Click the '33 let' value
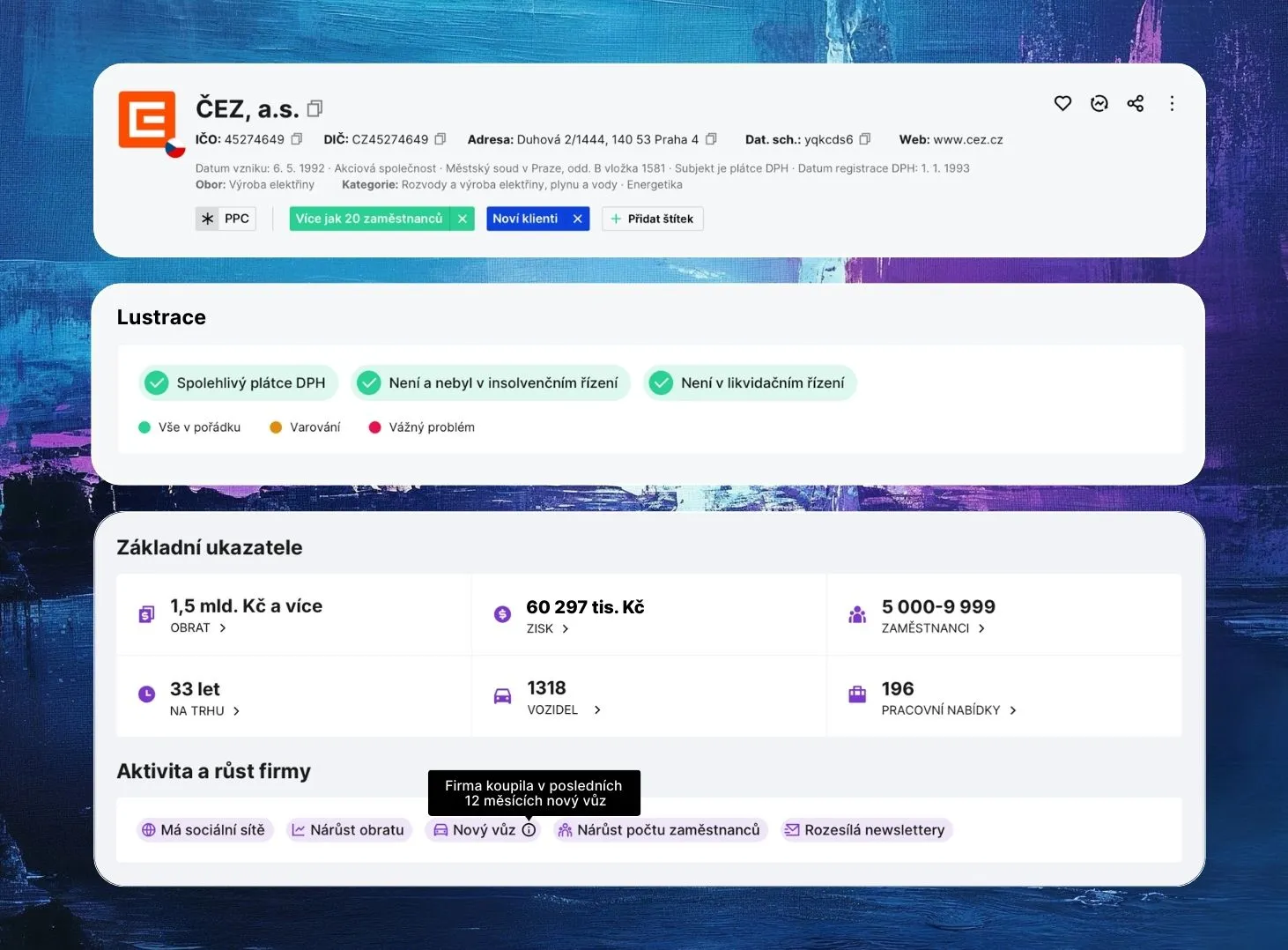1288x950 pixels. (x=195, y=689)
